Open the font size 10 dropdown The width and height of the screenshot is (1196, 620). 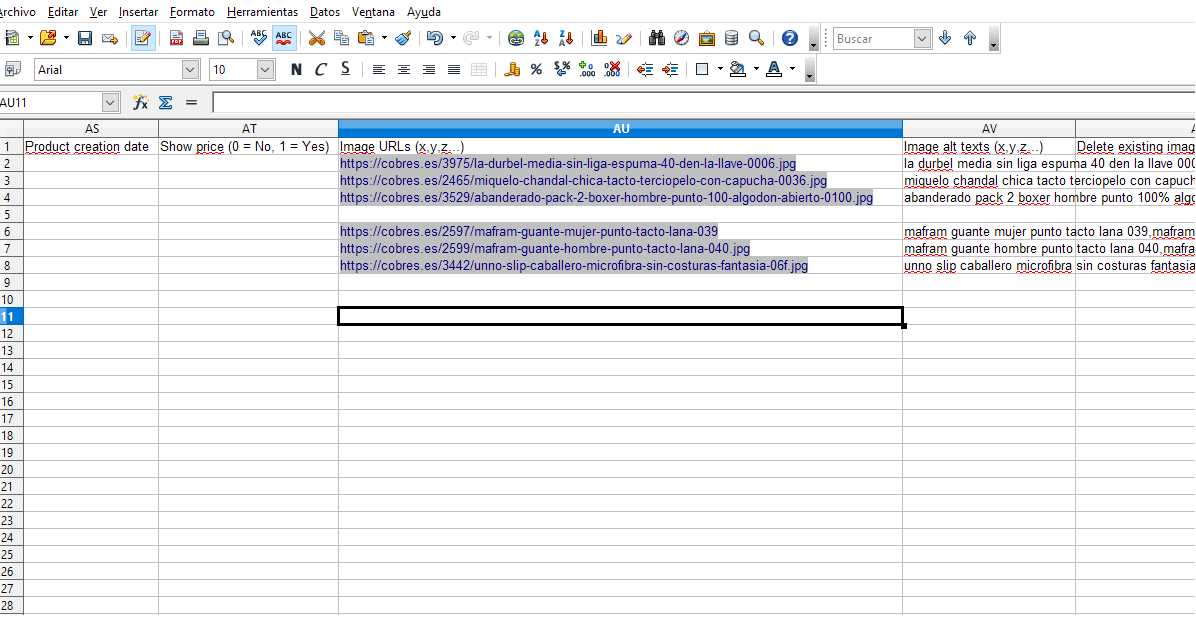coord(265,69)
